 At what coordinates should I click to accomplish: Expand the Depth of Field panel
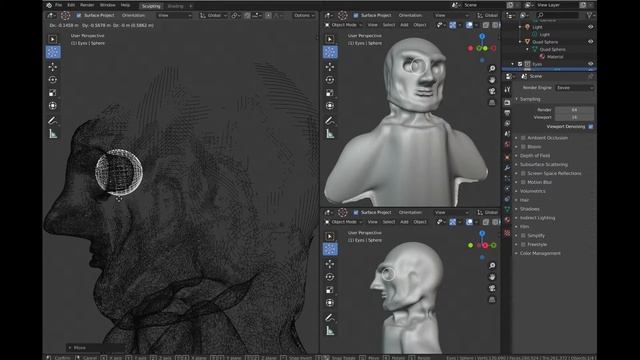pos(534,156)
